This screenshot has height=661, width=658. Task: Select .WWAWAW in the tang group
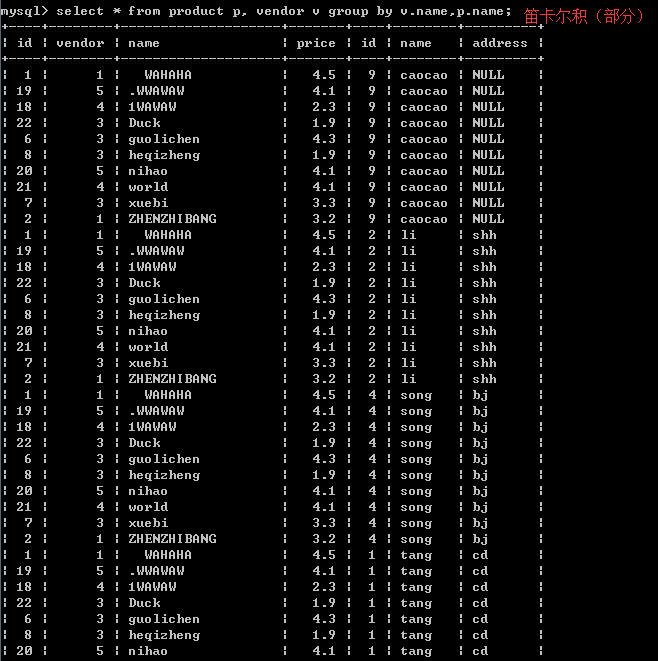(x=156, y=571)
